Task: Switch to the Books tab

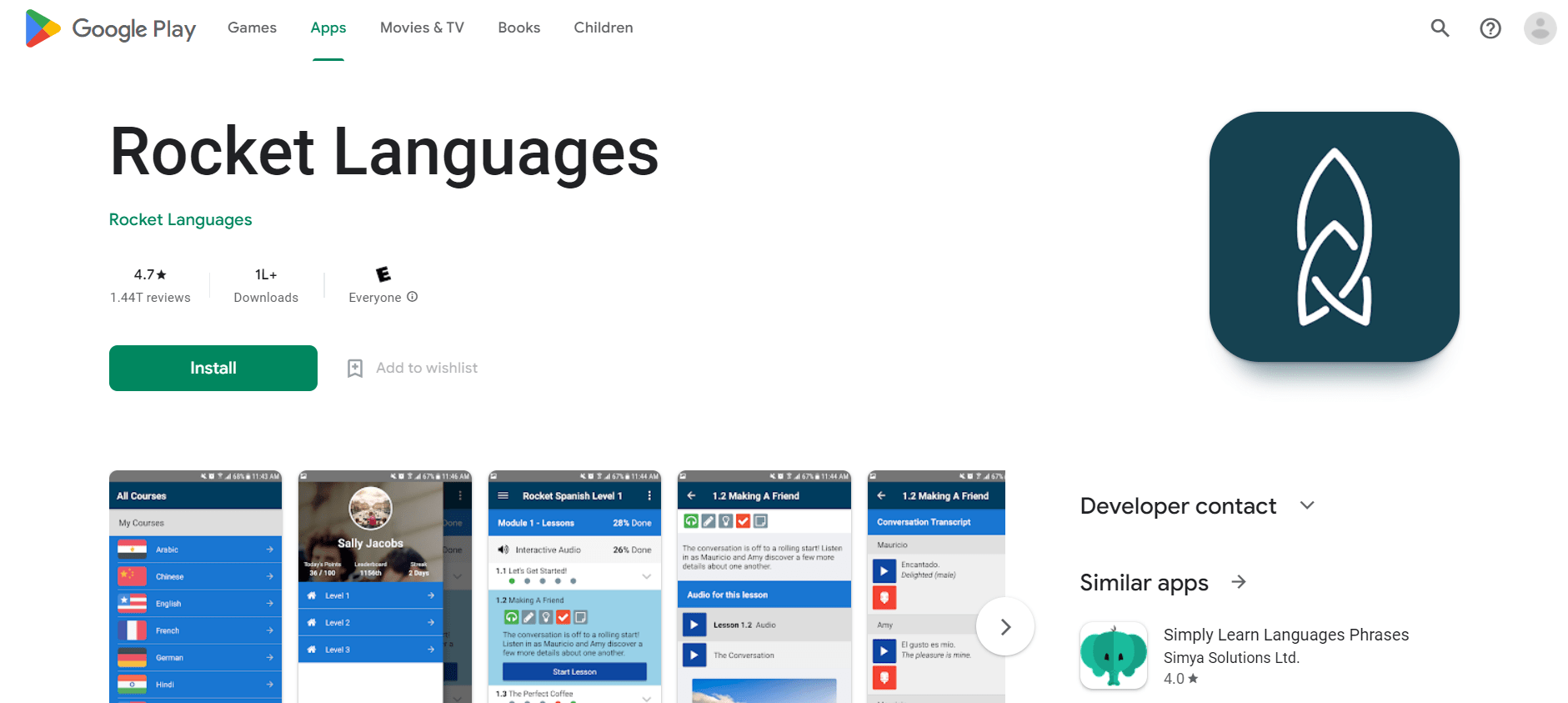Action: click(519, 28)
